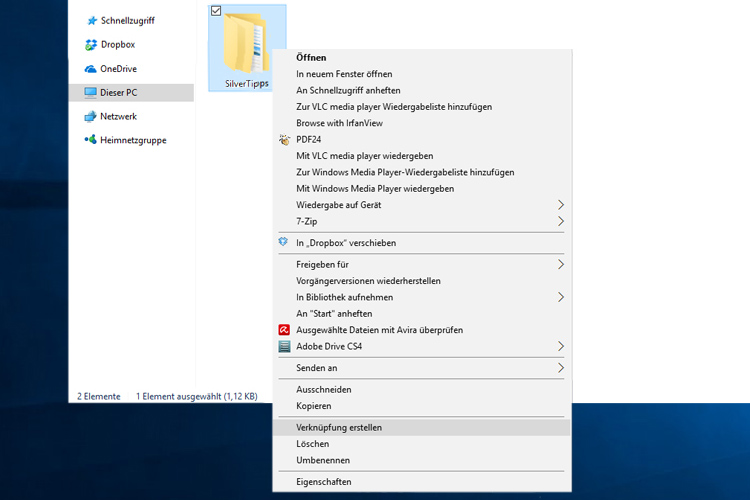Click the Dropbox icon beside verschieben entry
Viewport: 750px width, 500px height.
coord(284,242)
